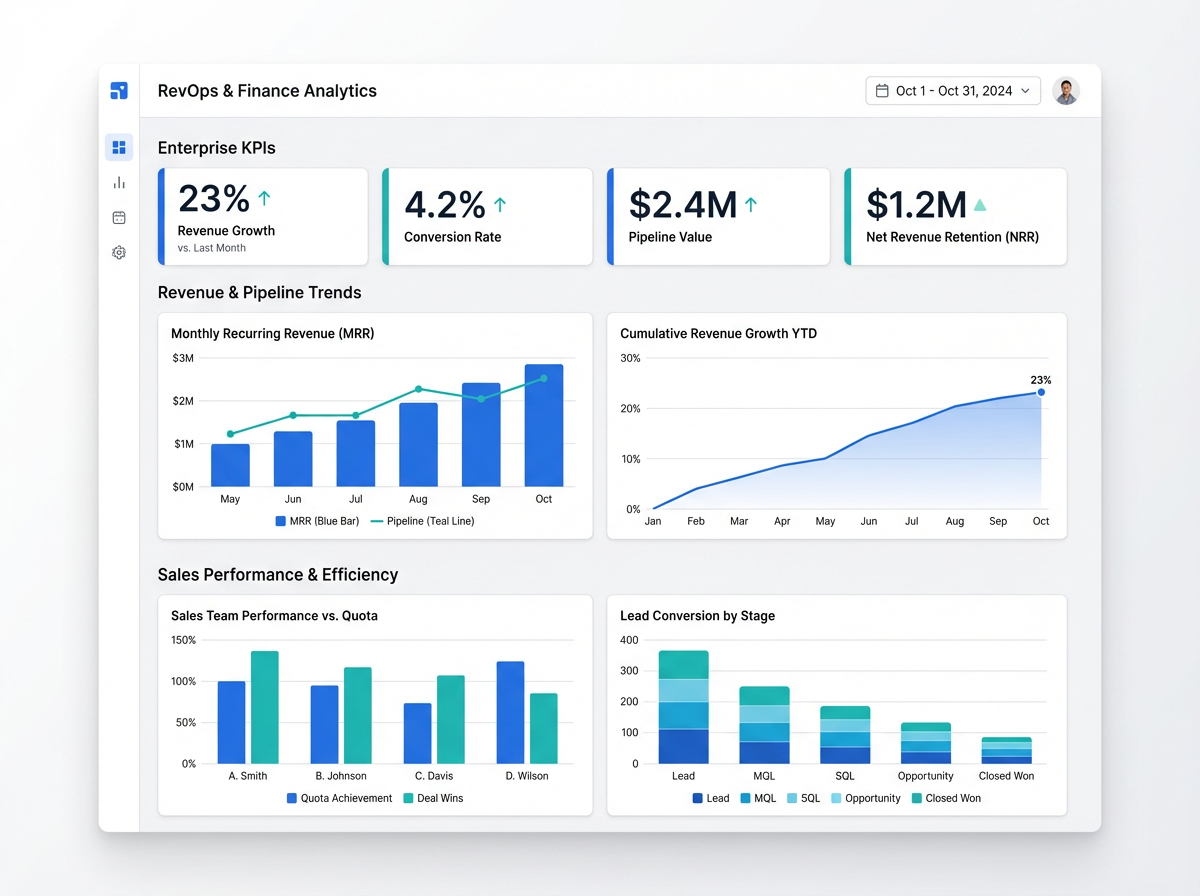Click the app logo in sidebar
This screenshot has height=896, width=1200.
point(119,91)
